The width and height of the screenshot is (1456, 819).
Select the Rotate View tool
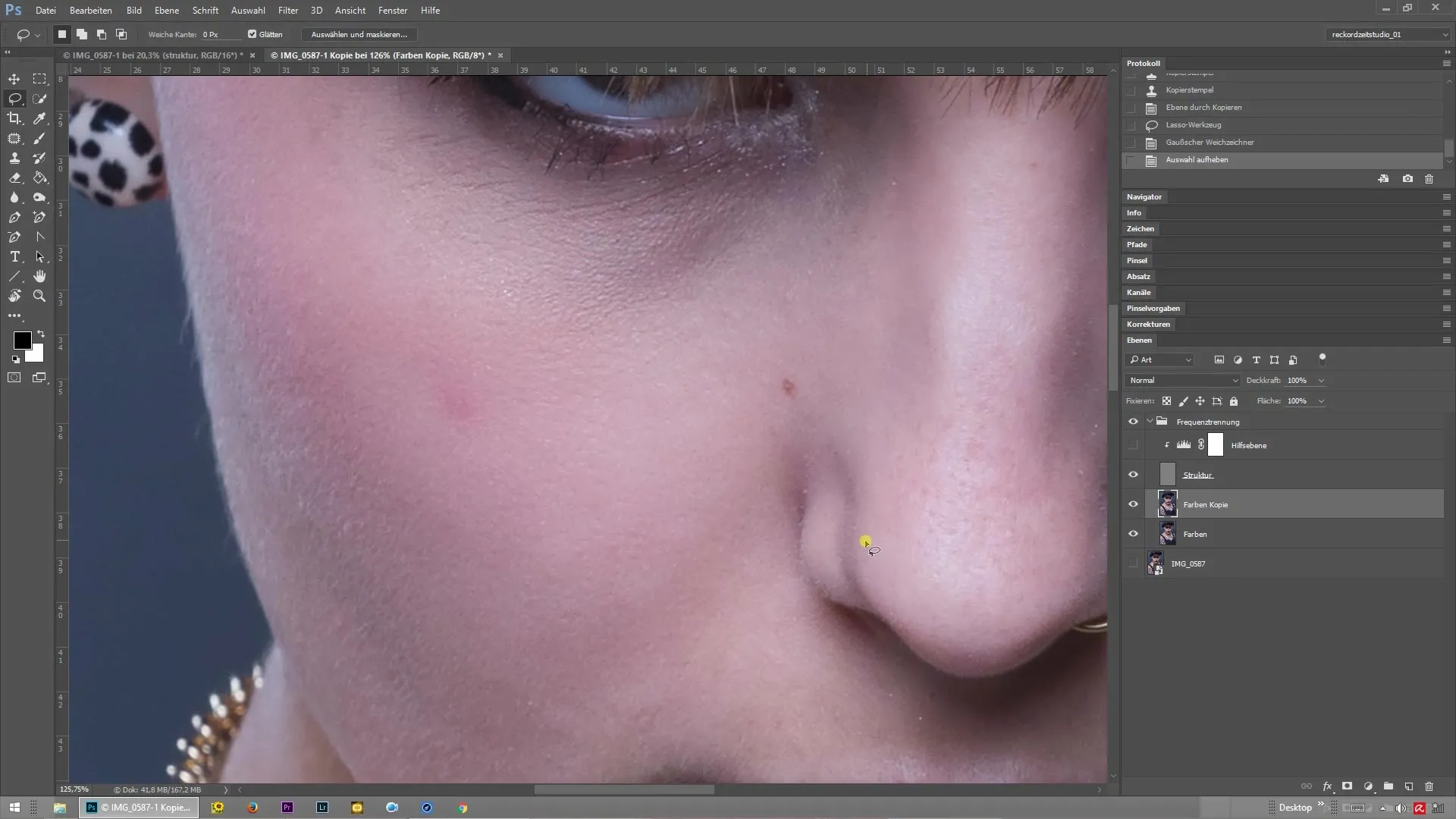click(14, 296)
